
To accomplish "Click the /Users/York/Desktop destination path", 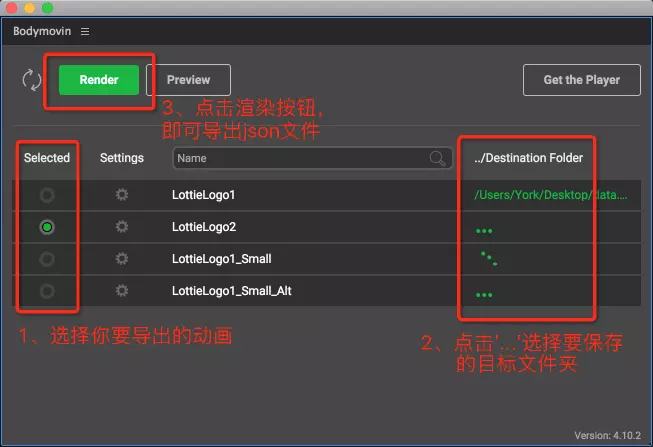I will coord(551,195).
